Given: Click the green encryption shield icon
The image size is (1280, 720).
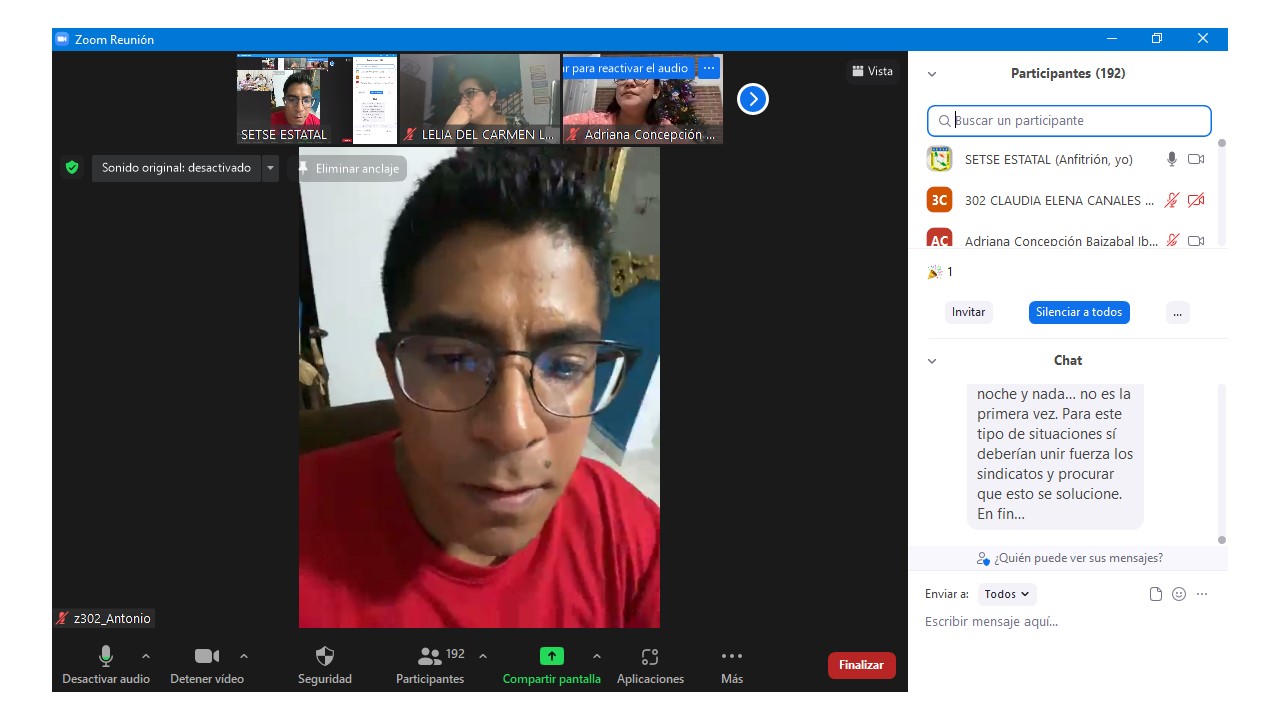Looking at the screenshot, I should (x=72, y=168).
